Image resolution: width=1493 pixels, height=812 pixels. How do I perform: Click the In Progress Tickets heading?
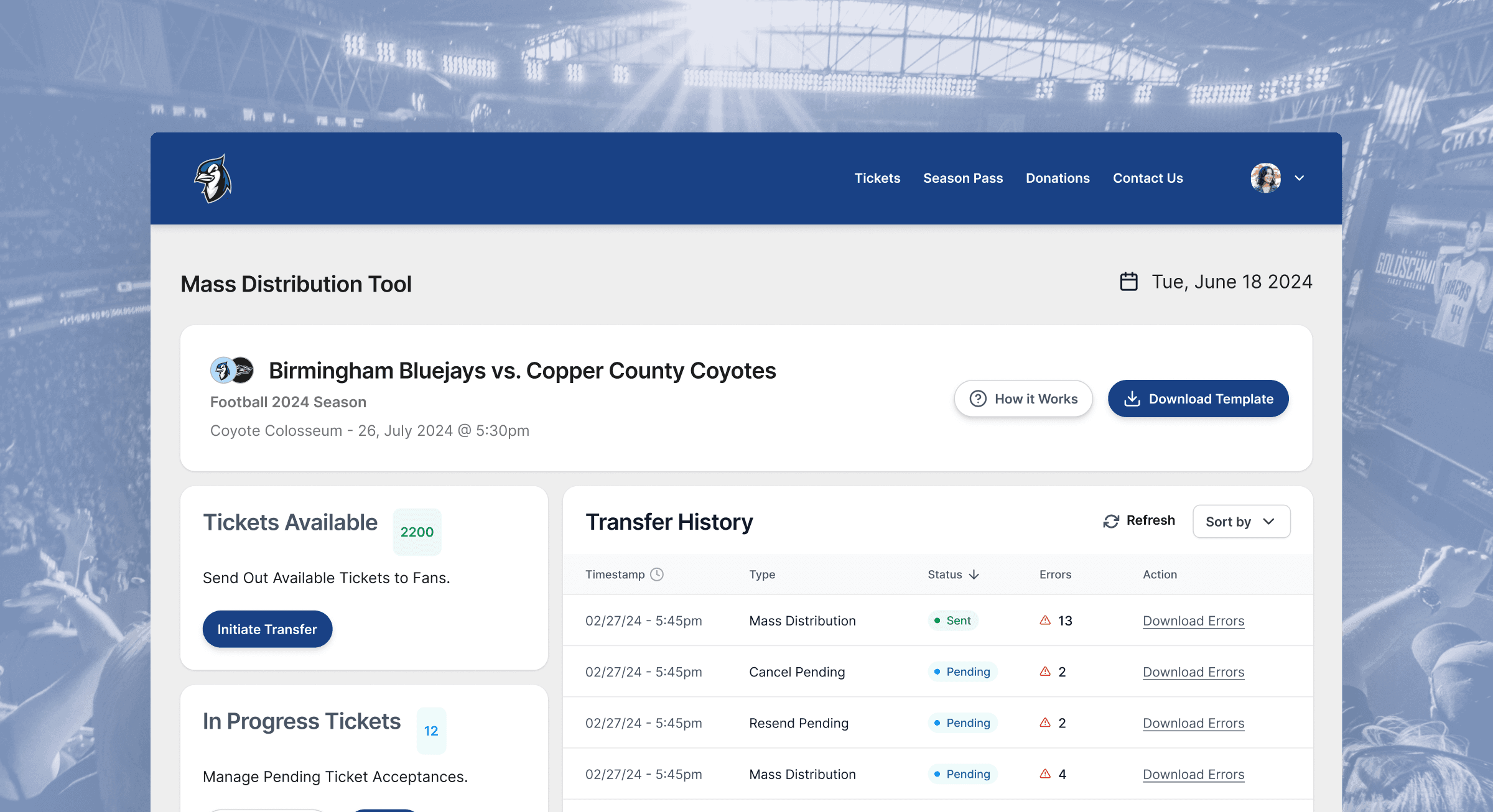coord(302,722)
